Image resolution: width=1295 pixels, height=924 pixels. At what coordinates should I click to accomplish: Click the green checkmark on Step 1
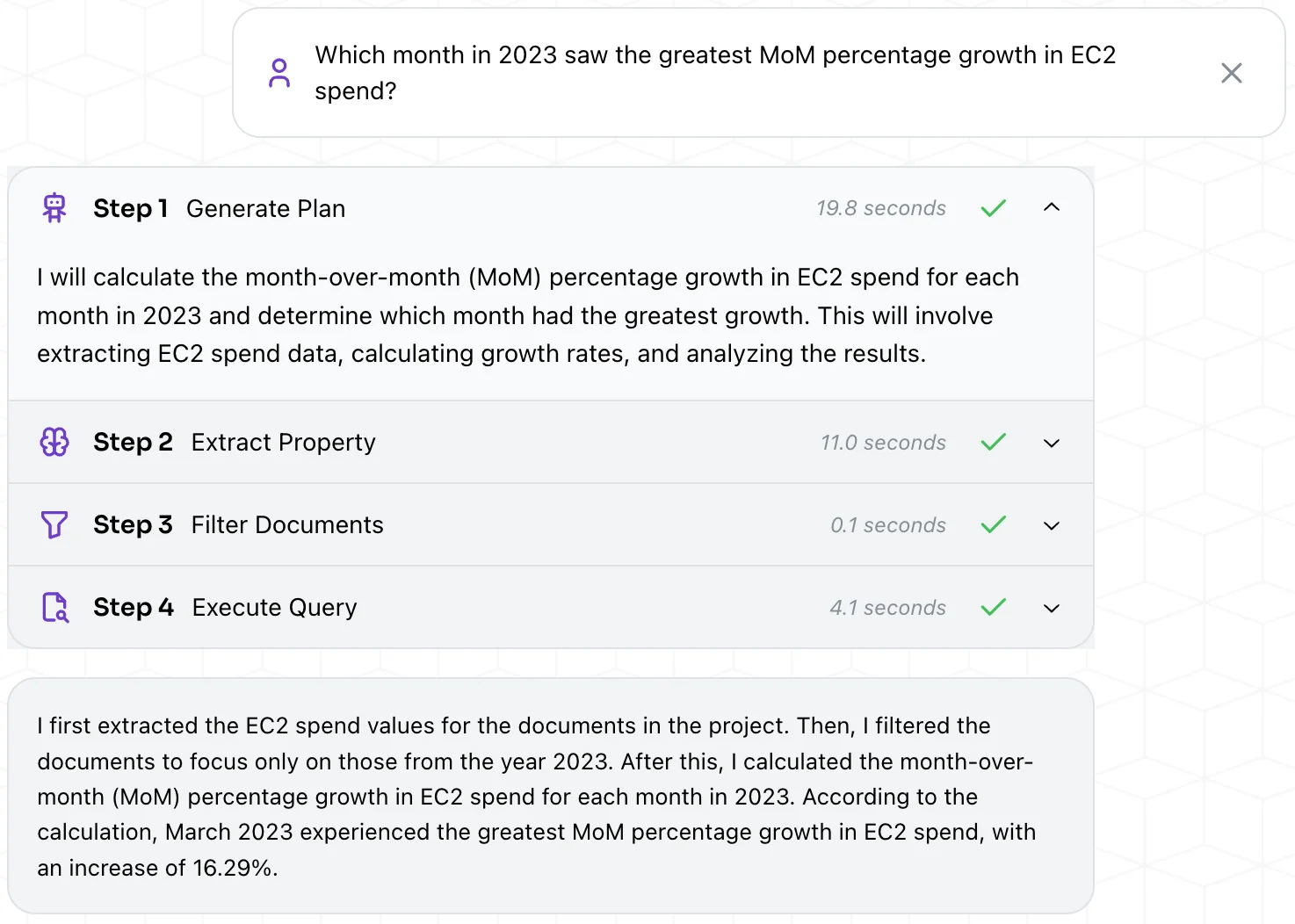993,208
